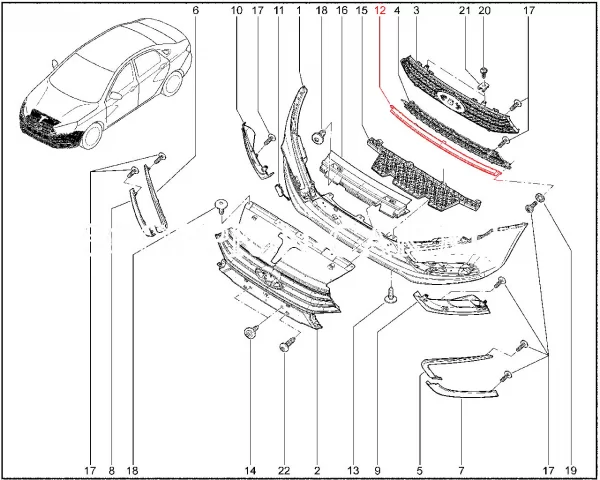
Task: Choose part number 16 label
Action: point(341,10)
